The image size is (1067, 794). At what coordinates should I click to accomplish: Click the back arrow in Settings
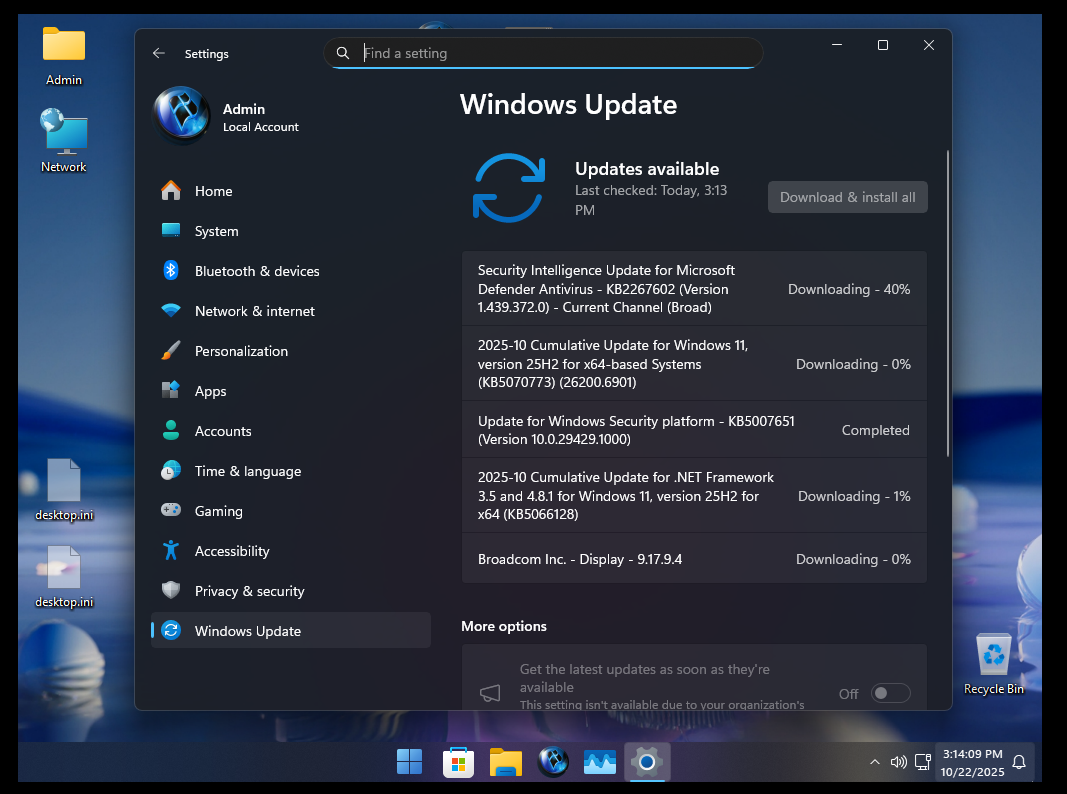click(x=159, y=53)
